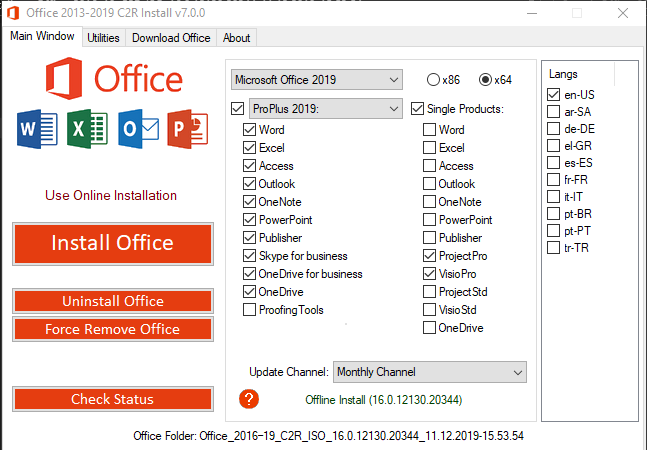Check Access under Single Products
This screenshot has height=450, width=647.
tap(430, 166)
